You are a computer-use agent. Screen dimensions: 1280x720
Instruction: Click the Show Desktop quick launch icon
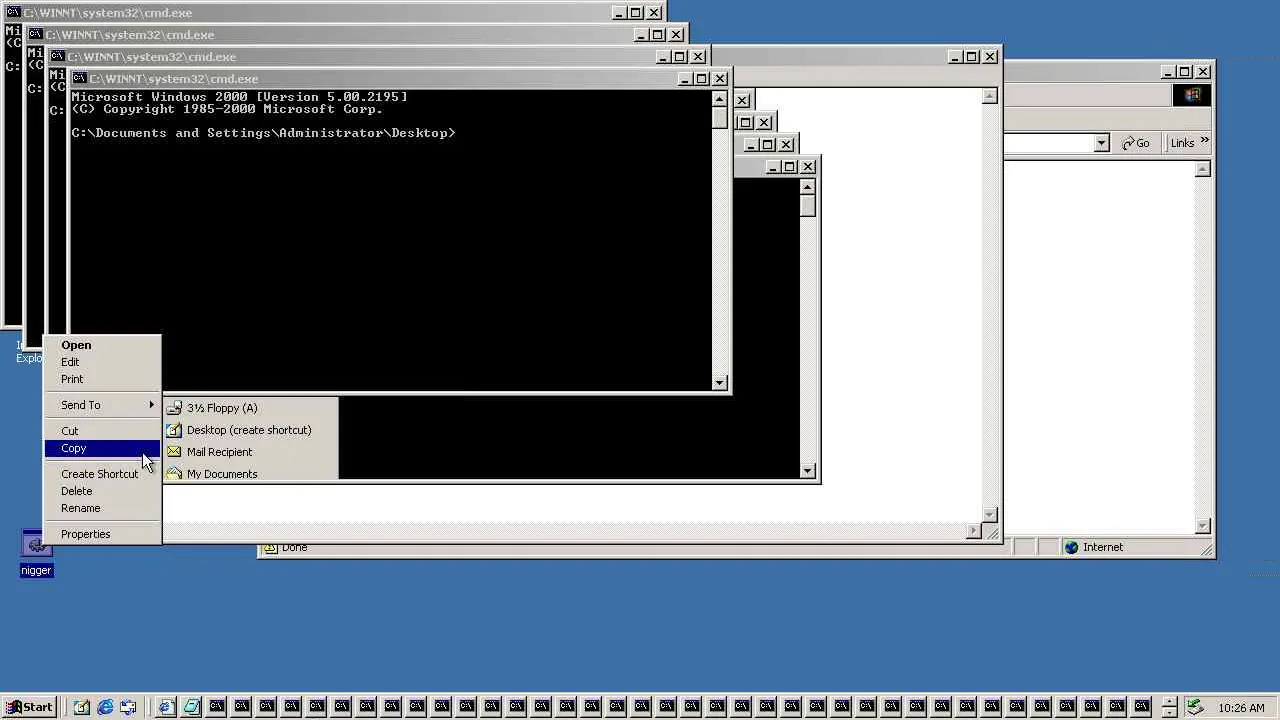click(x=81, y=707)
